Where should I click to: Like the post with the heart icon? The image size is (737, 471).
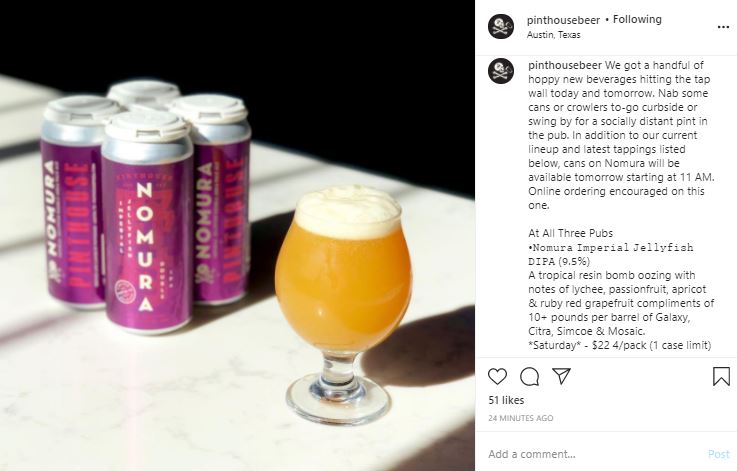click(x=497, y=376)
